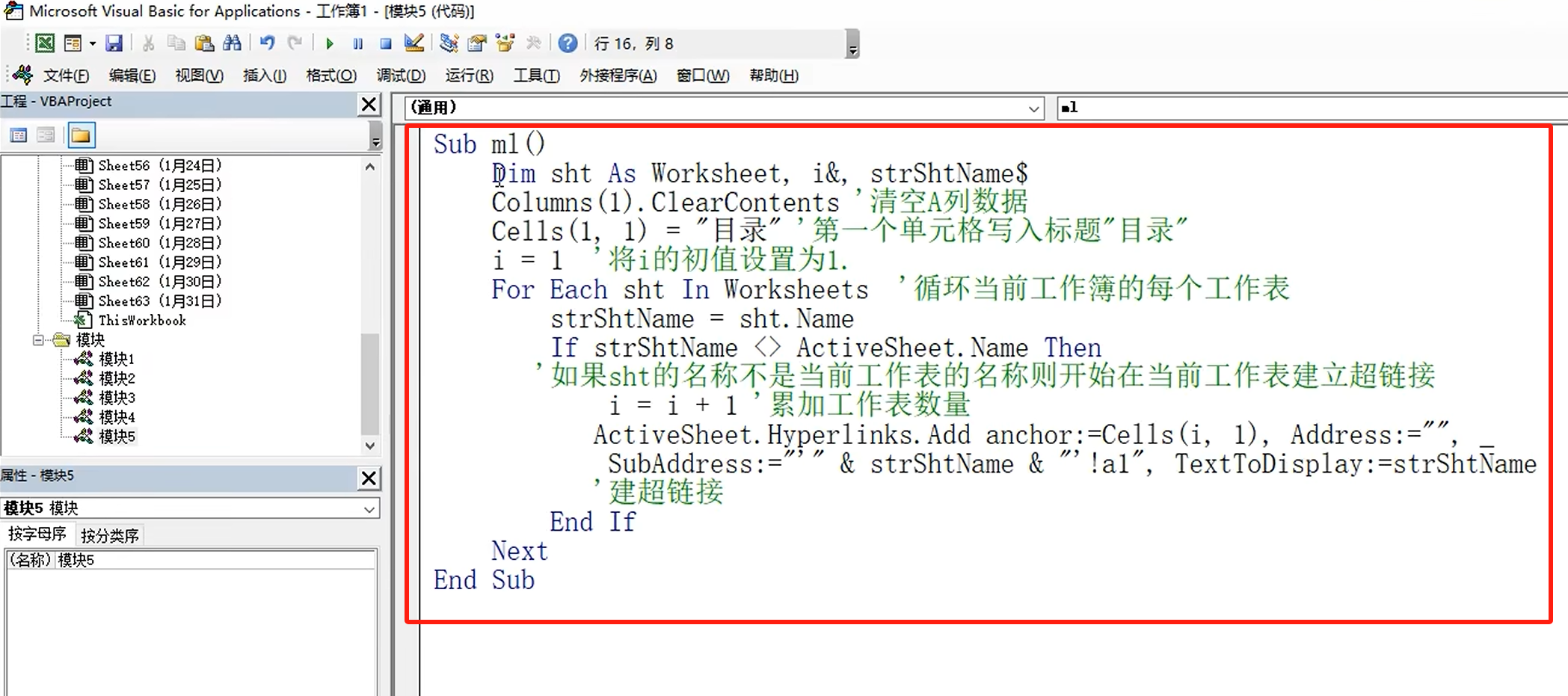Toggle Folders view in project panel

81,135
